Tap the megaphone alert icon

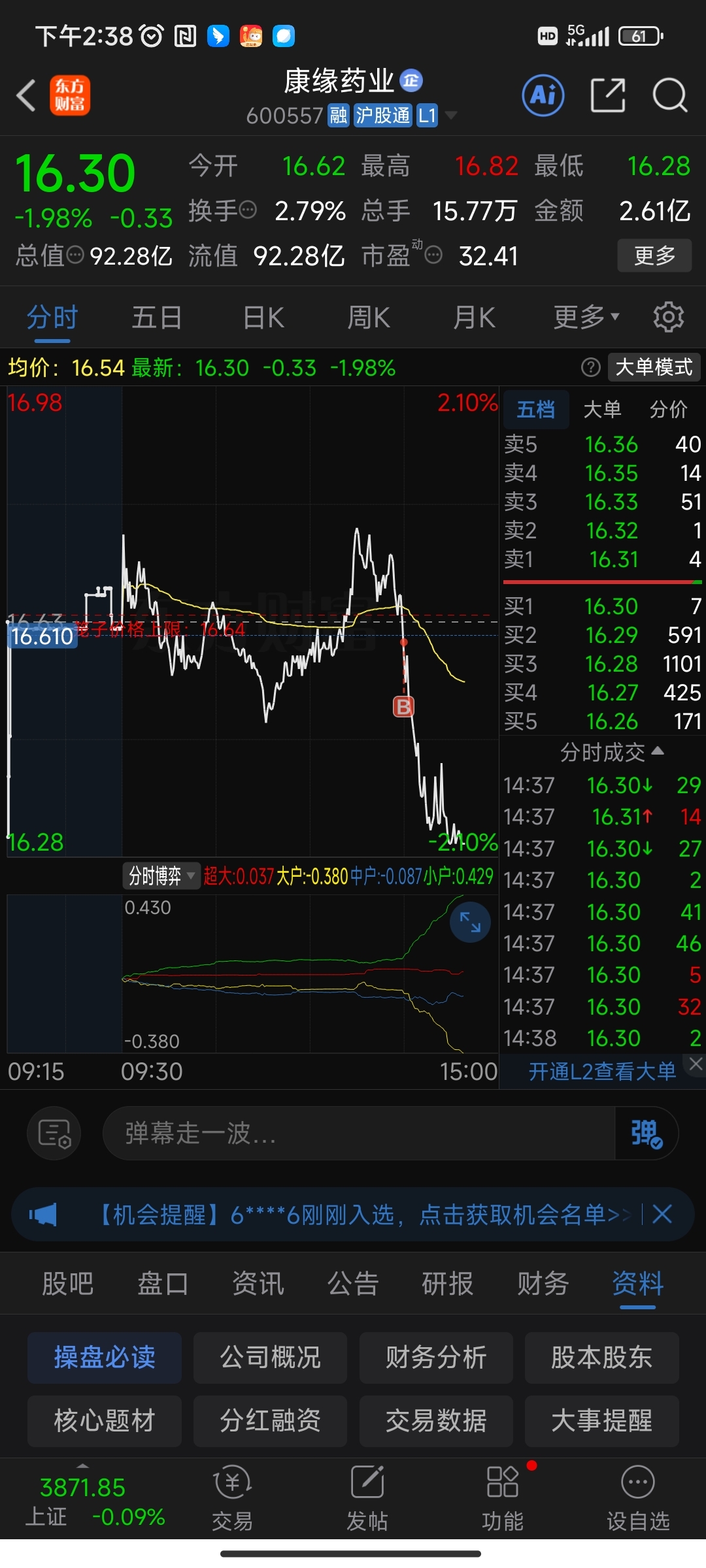point(43,1215)
